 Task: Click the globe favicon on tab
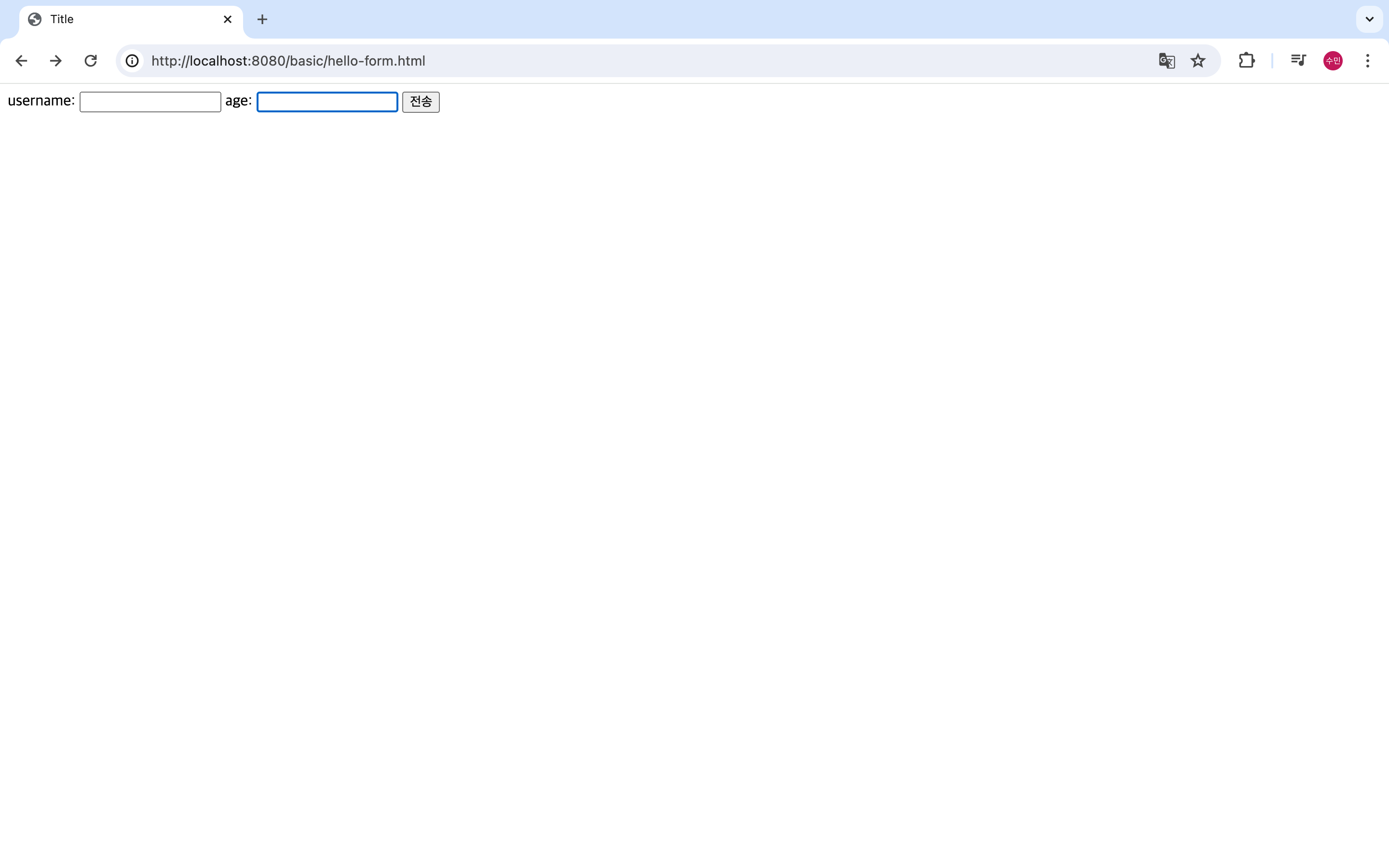point(35,19)
